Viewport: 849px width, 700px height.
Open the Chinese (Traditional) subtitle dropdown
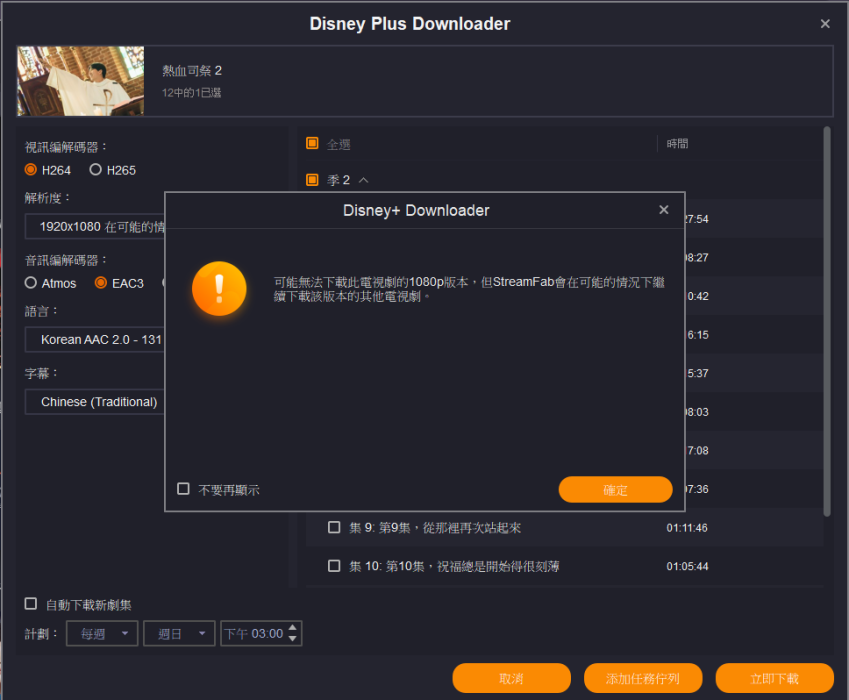(x=95, y=402)
